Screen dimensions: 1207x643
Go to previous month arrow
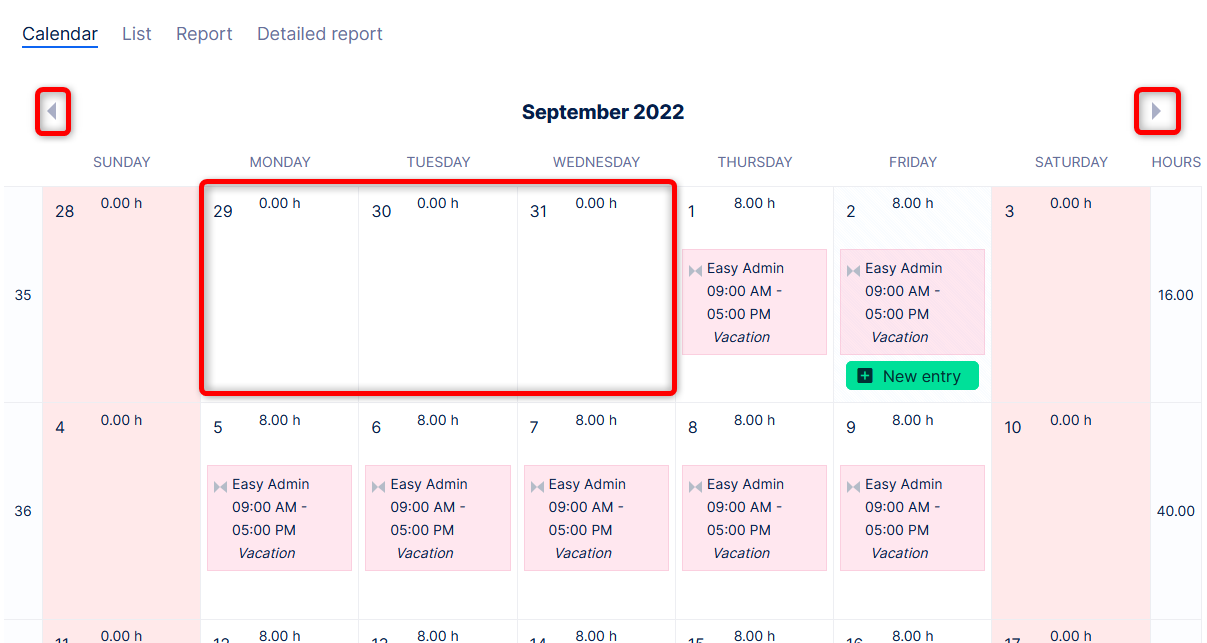pos(52,111)
